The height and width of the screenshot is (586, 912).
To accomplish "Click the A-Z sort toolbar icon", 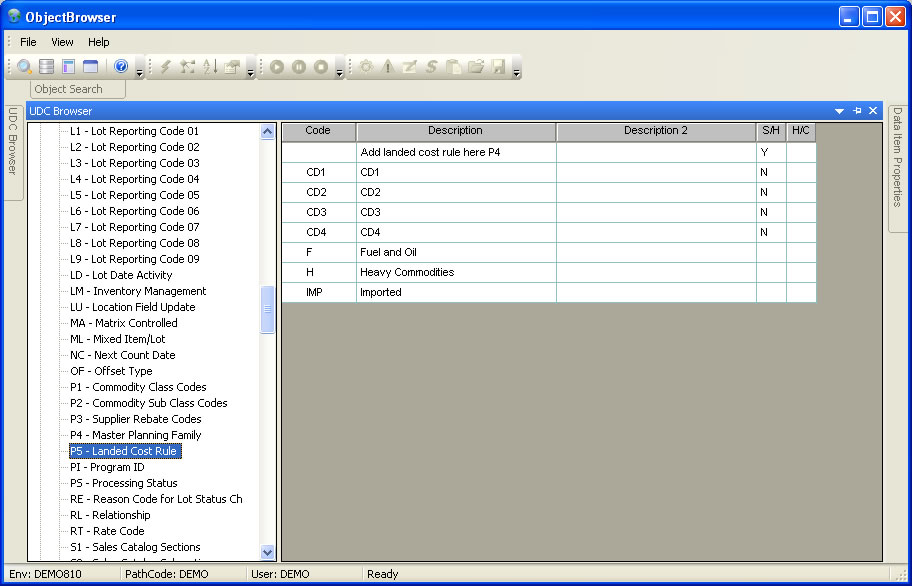I will tap(210, 67).
